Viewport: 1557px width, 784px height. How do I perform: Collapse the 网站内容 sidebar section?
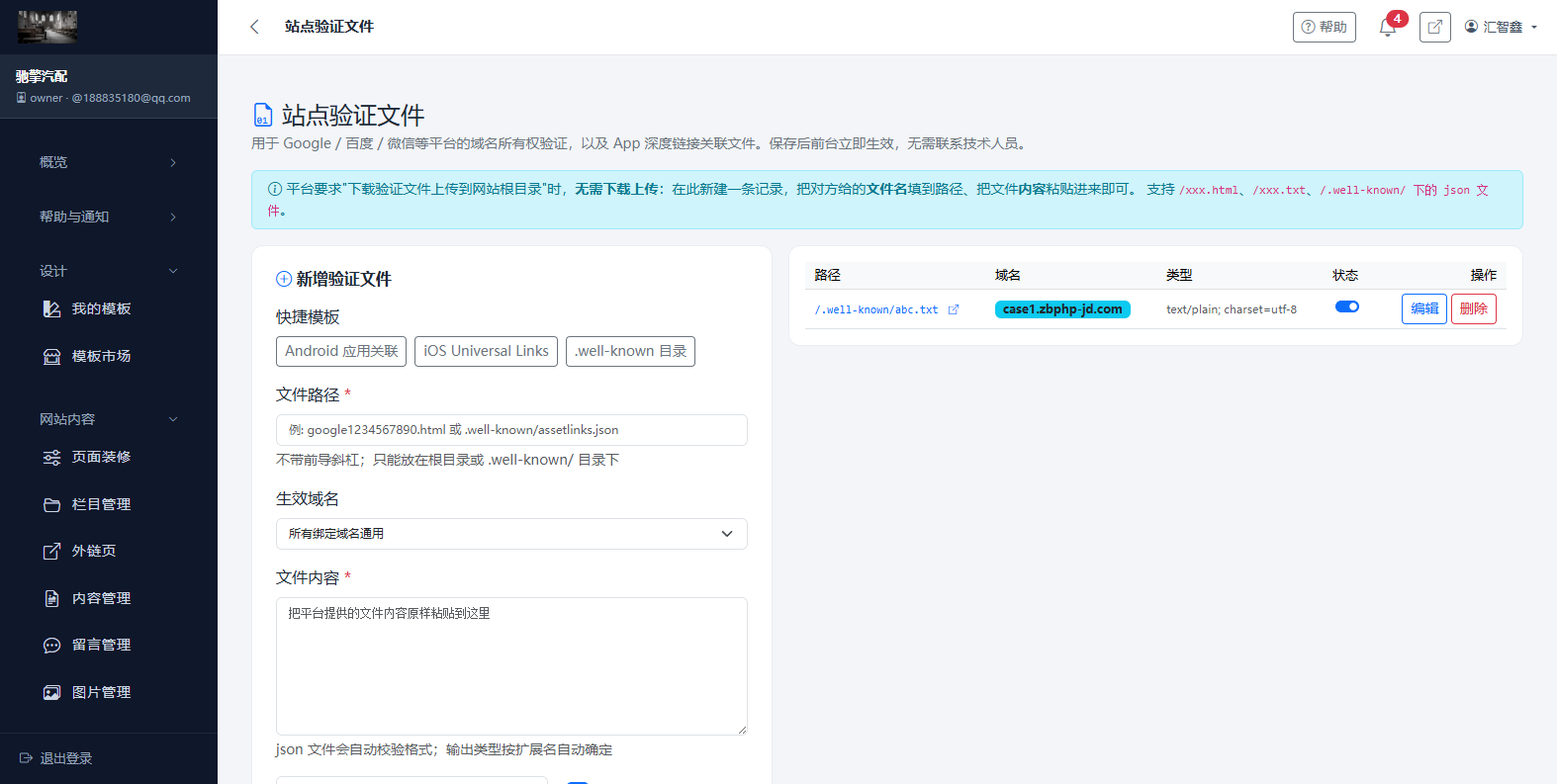point(109,419)
